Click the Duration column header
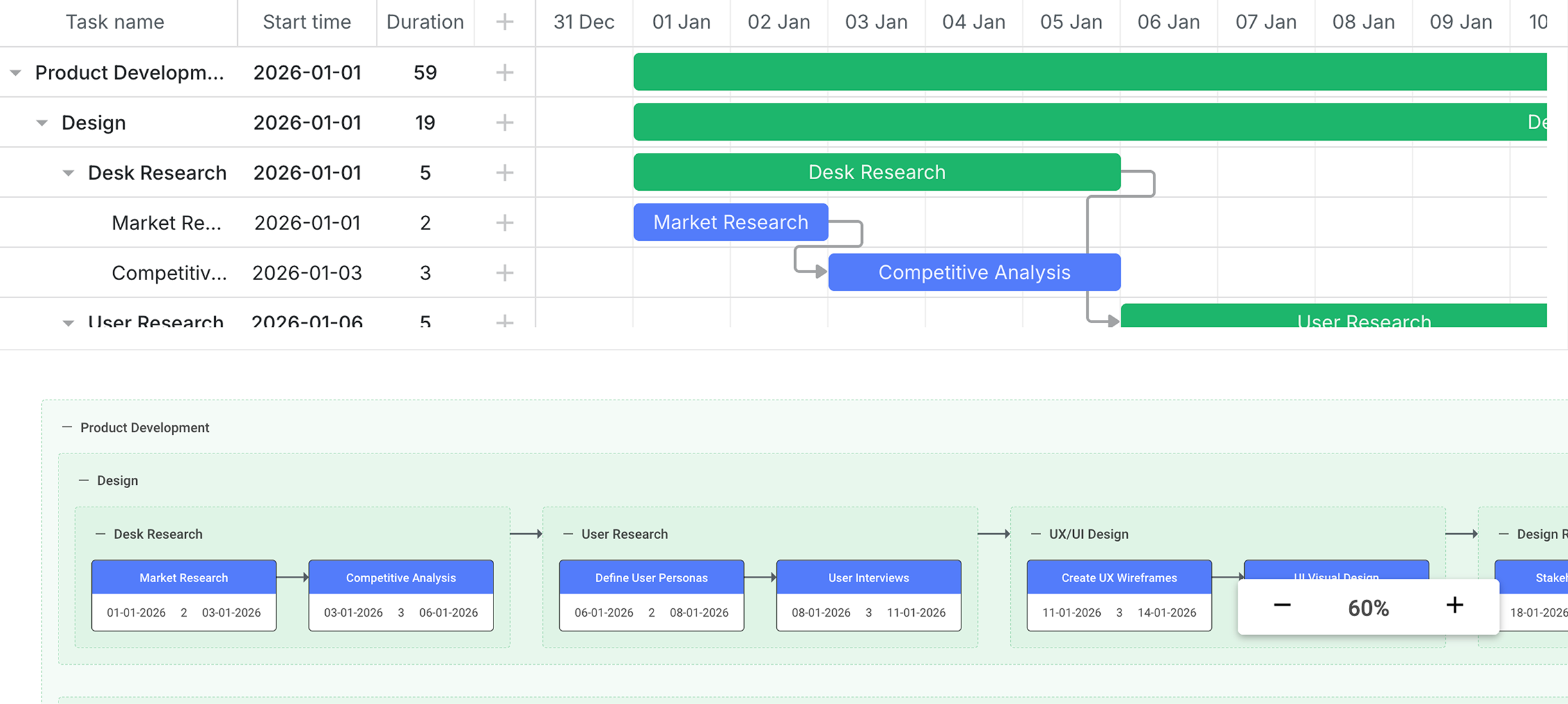The width and height of the screenshot is (1568, 704). tap(425, 22)
